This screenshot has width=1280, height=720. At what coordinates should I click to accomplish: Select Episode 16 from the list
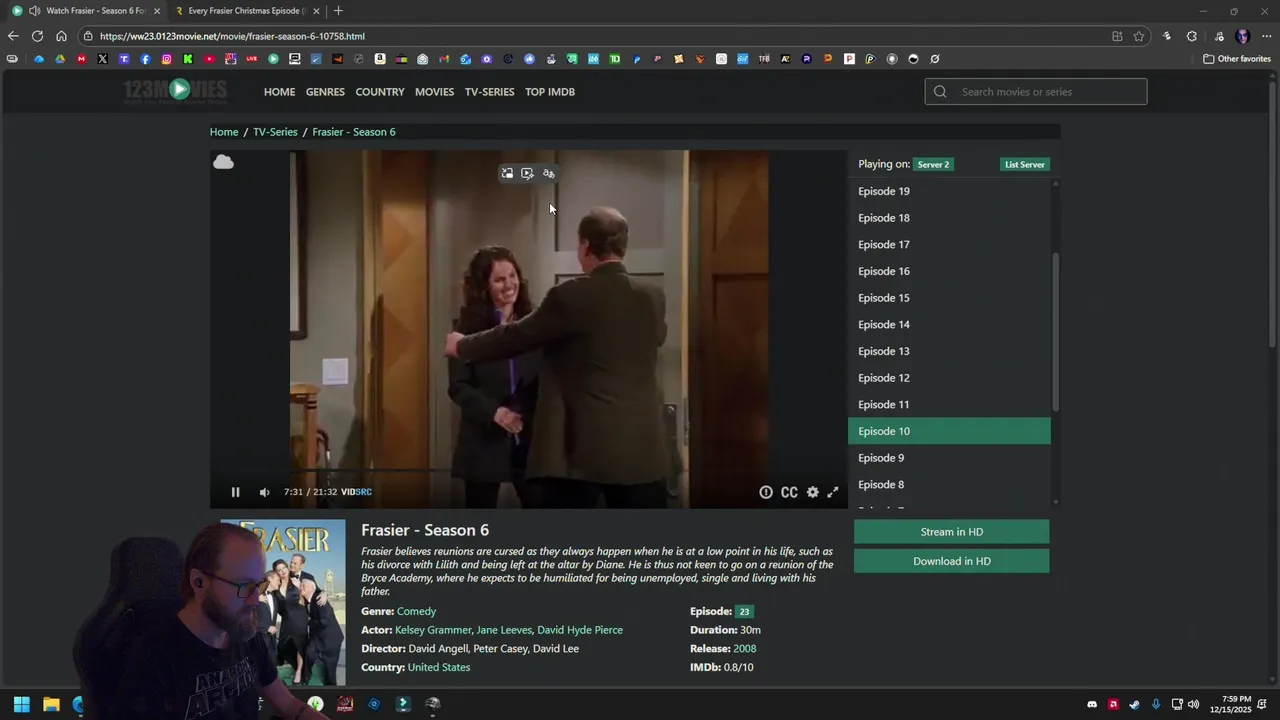tap(949, 271)
